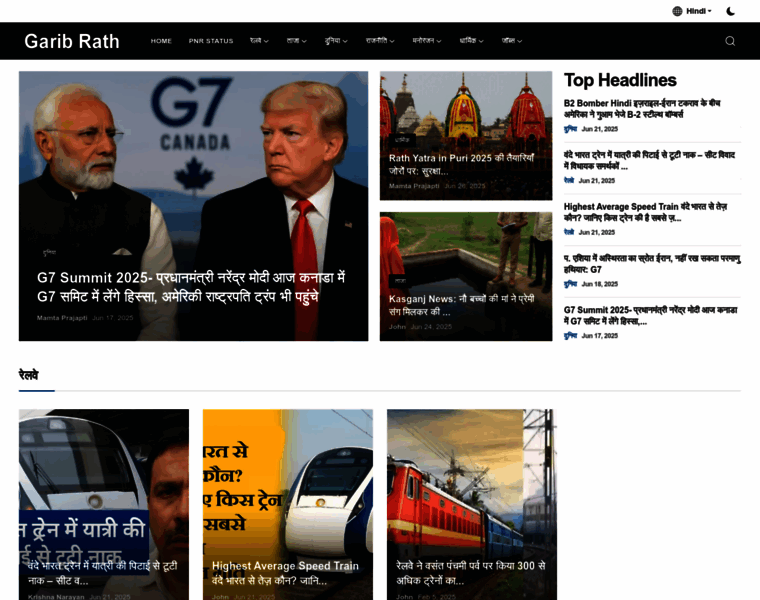Open the प. एशिया में अस्थिरता G7 headline
The height and width of the screenshot is (600, 760).
pyautogui.click(x=652, y=264)
